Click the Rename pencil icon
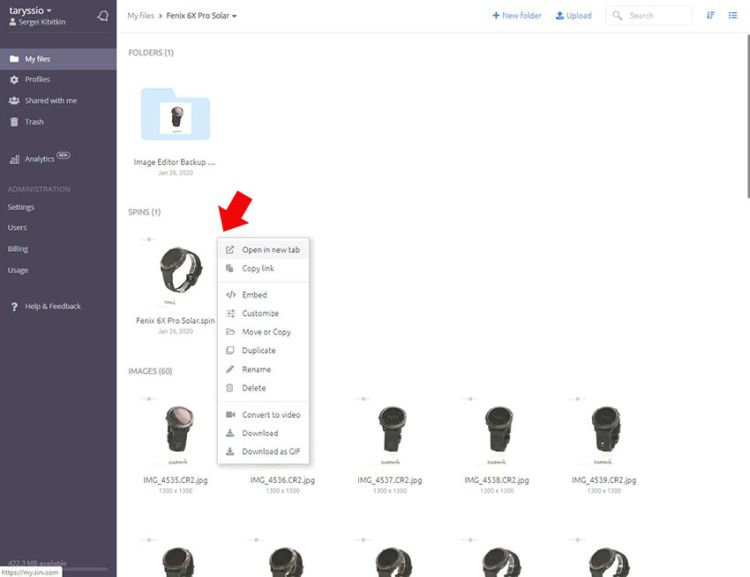This screenshot has width=750, height=577. click(x=230, y=369)
